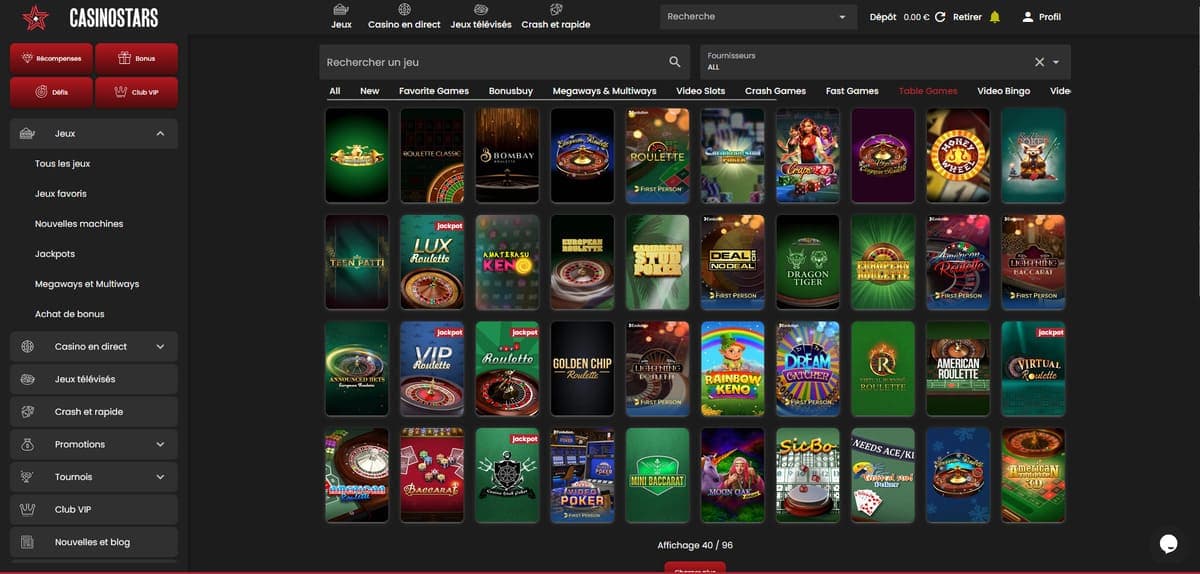Open the Fournisseurs dropdown arrow
1200x574 pixels.
[1056, 62]
